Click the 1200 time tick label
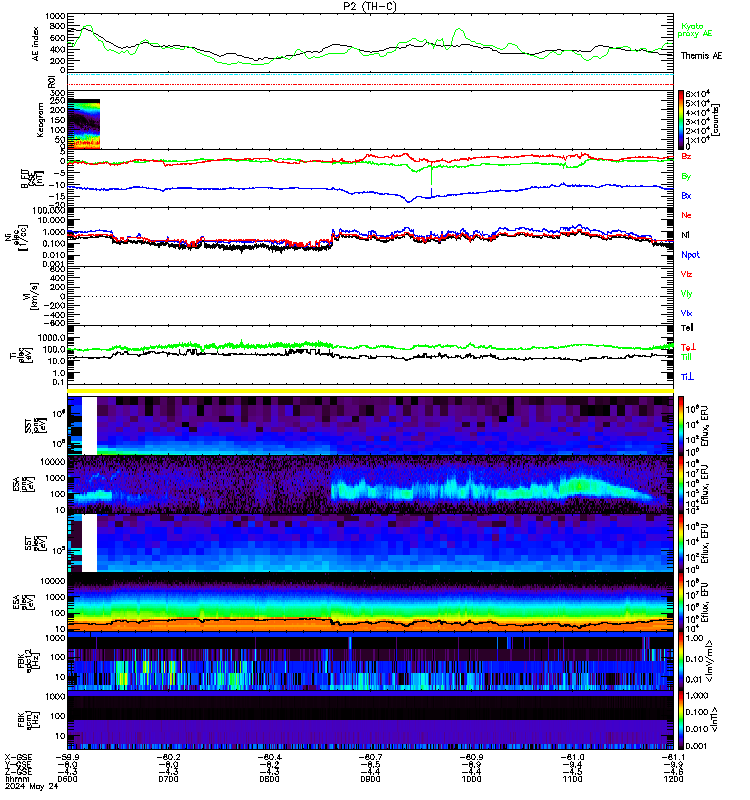The height and width of the screenshot is (800, 750). click(673, 779)
